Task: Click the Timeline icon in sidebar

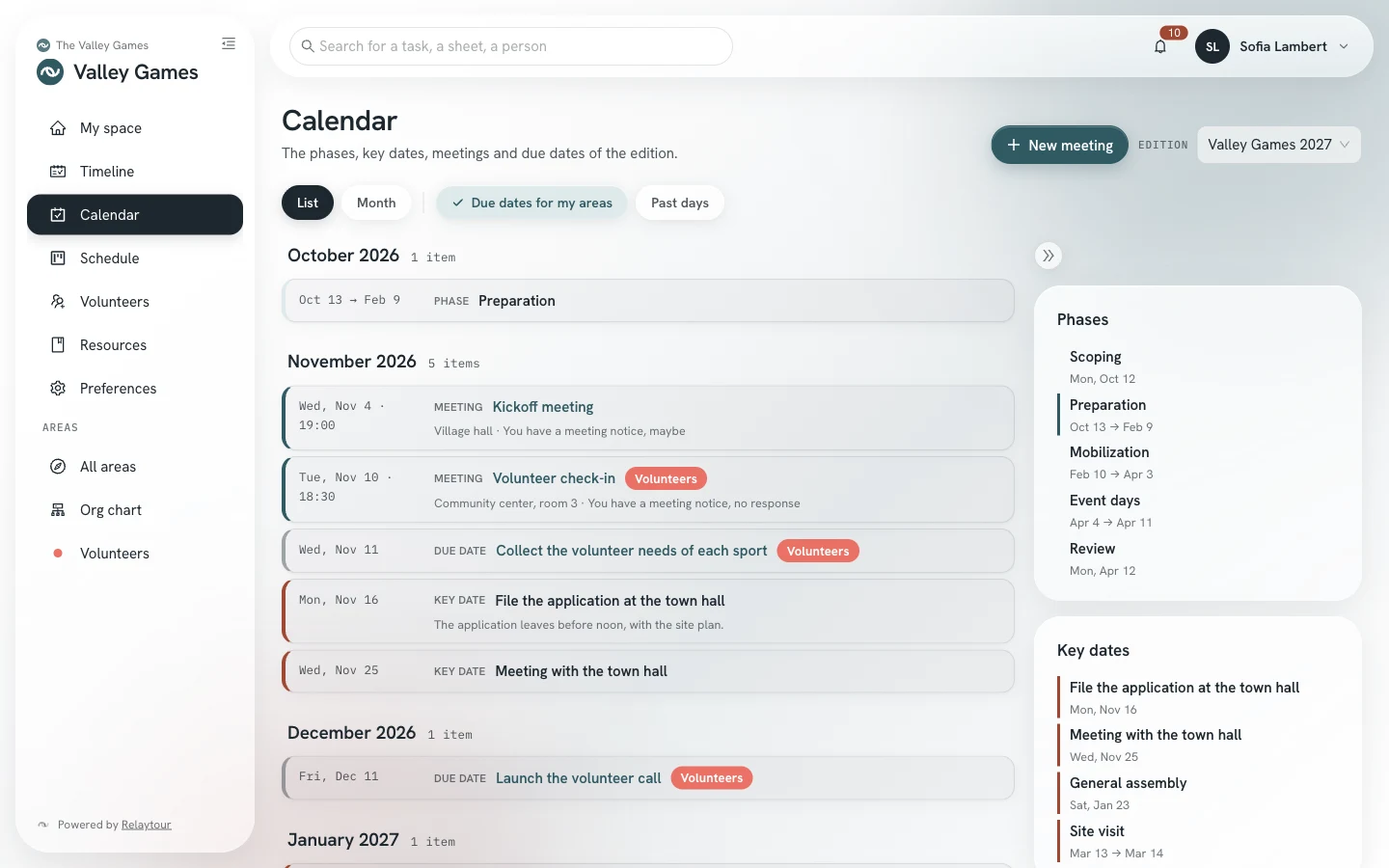Action: click(58, 172)
